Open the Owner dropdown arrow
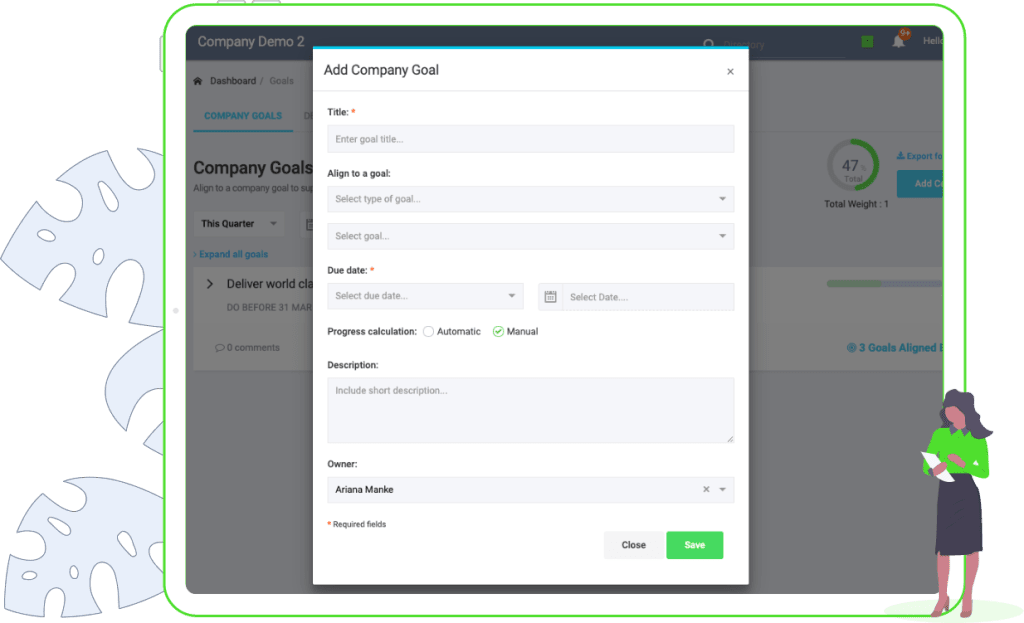Viewport: 1024px width, 623px height. [x=722, y=489]
